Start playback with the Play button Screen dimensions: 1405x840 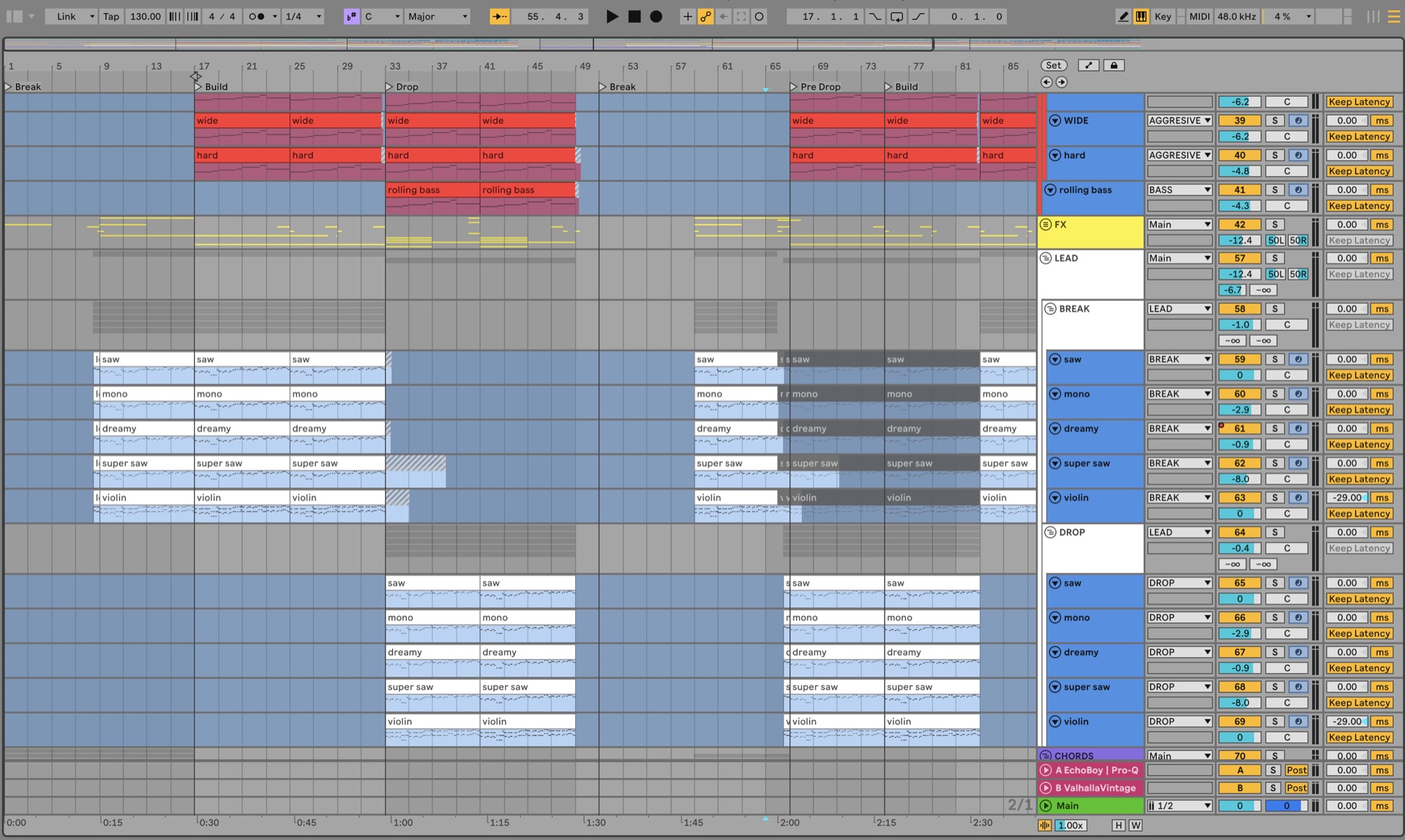click(612, 16)
